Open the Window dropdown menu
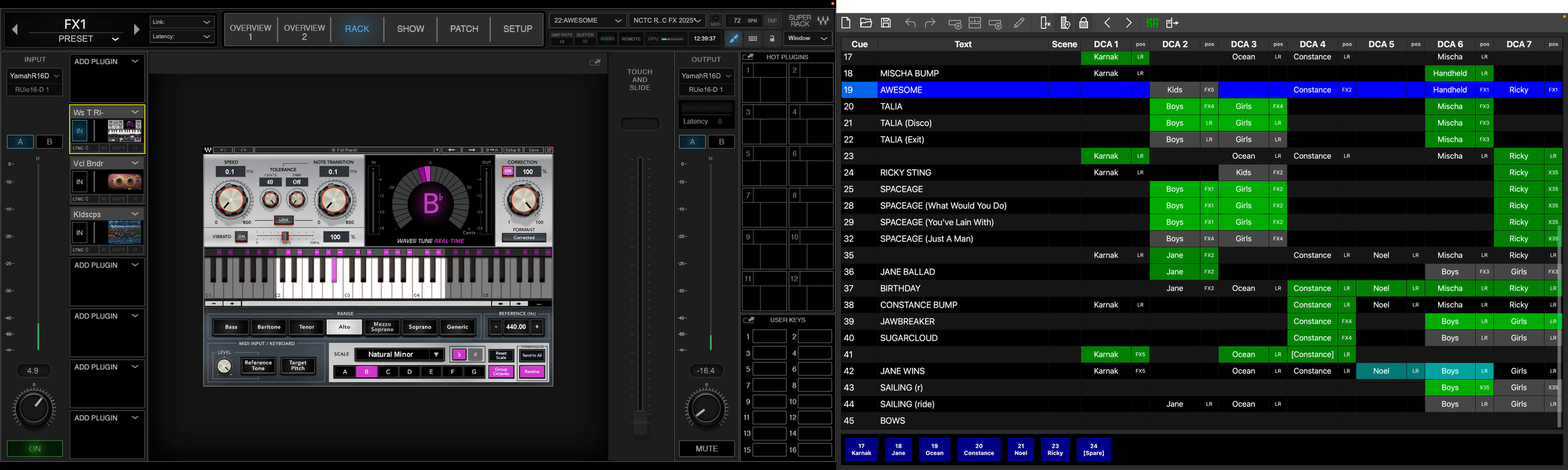 tap(808, 38)
